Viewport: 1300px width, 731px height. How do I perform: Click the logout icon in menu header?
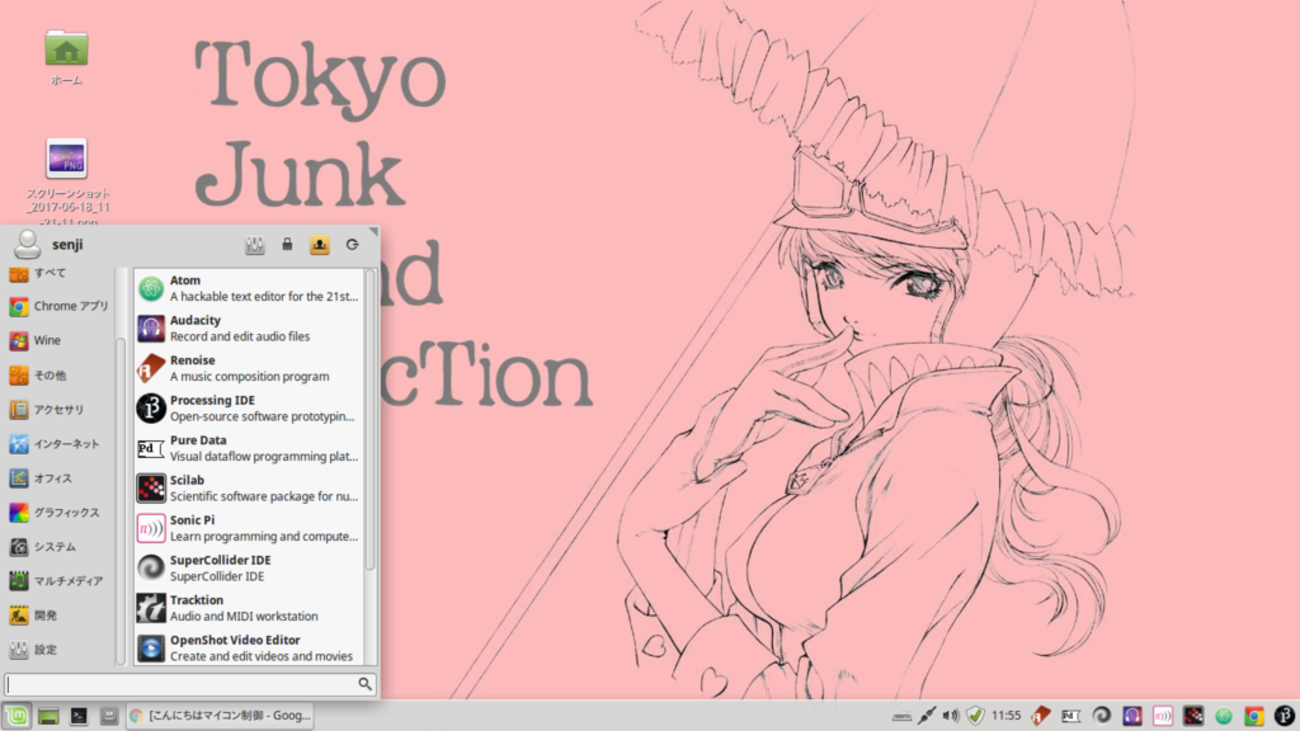[x=319, y=245]
